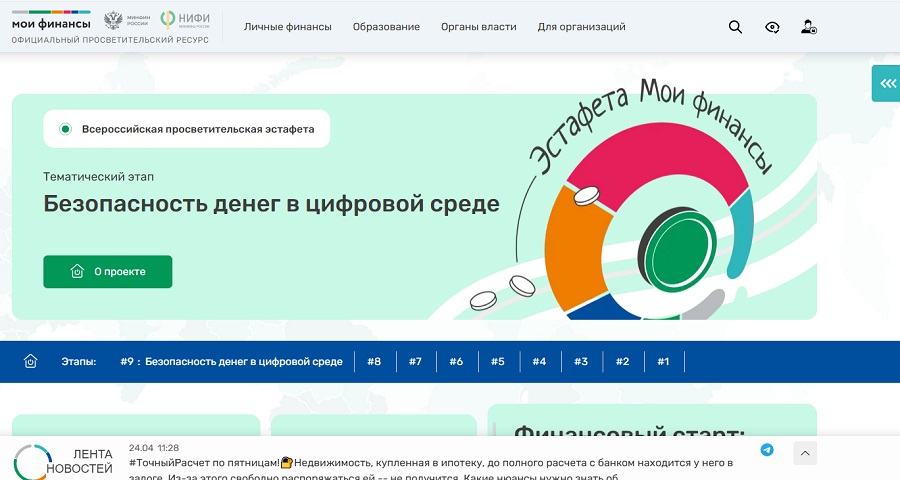Select stage #5 in stages bar
900x480 pixels.
coord(498,362)
